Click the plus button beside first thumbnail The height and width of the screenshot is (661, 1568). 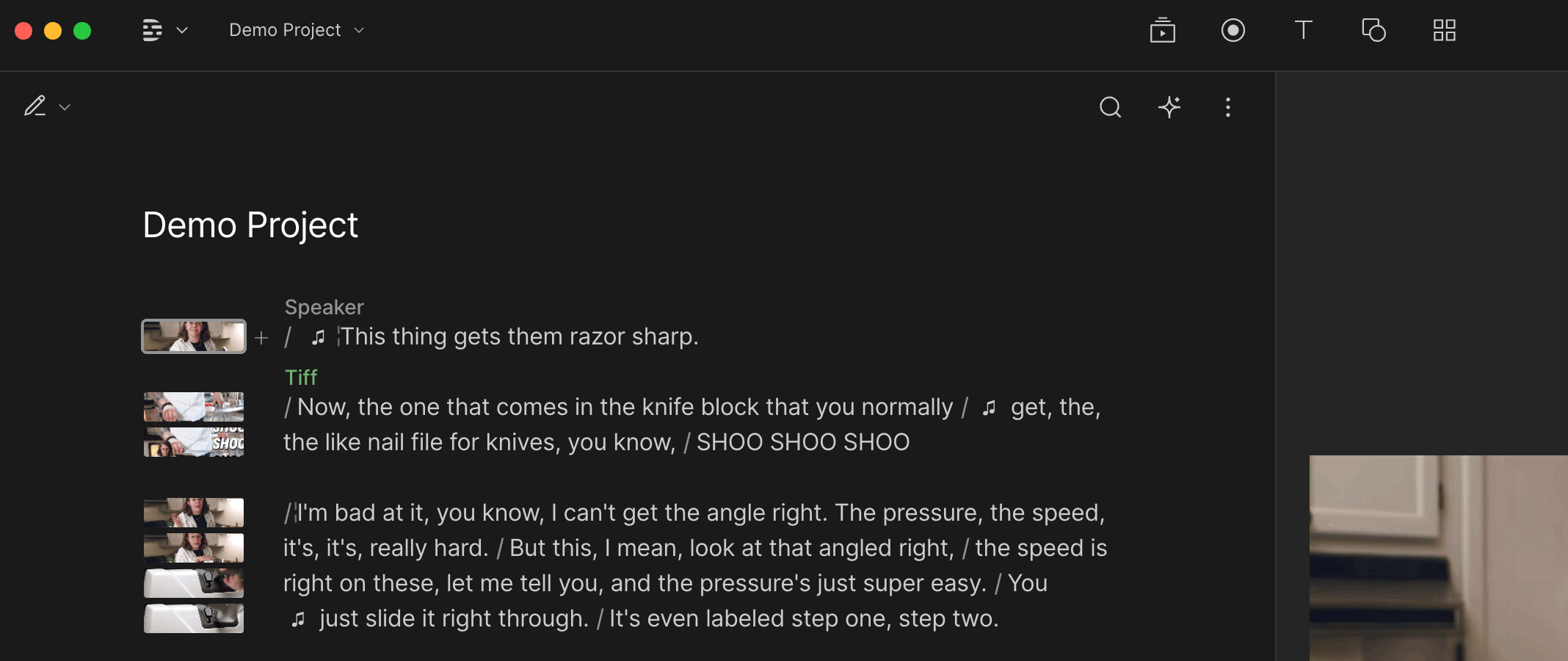click(x=261, y=338)
